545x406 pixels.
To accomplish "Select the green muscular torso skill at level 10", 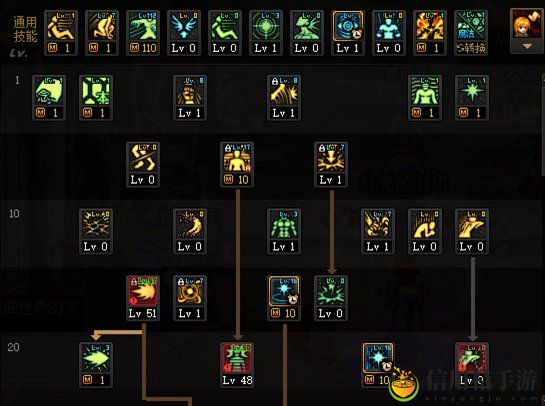I will click(284, 231).
